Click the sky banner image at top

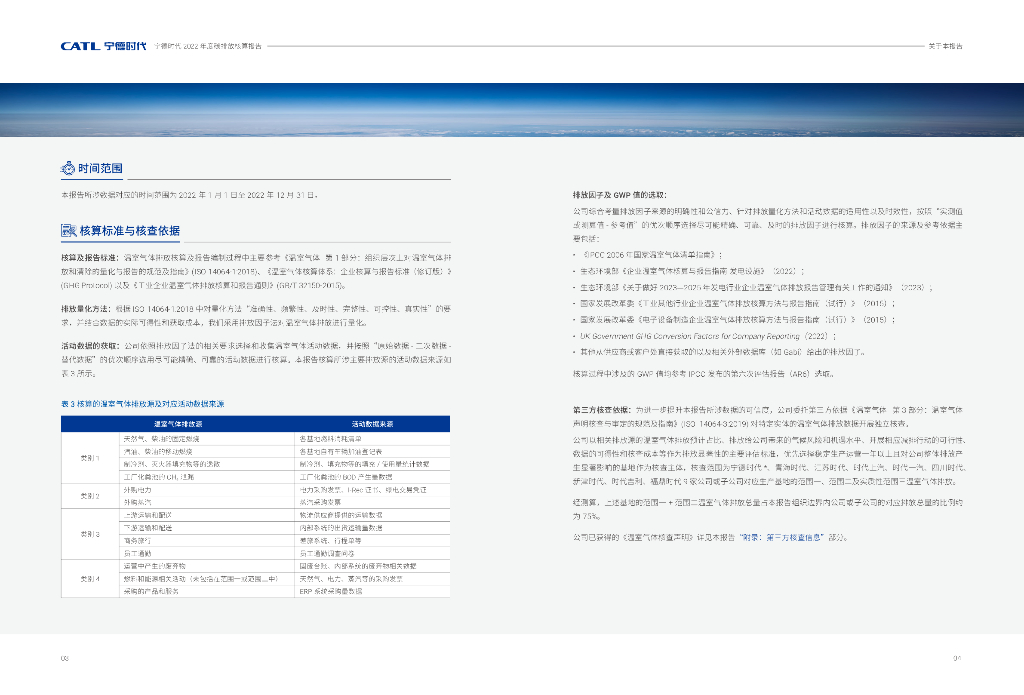tap(512, 108)
